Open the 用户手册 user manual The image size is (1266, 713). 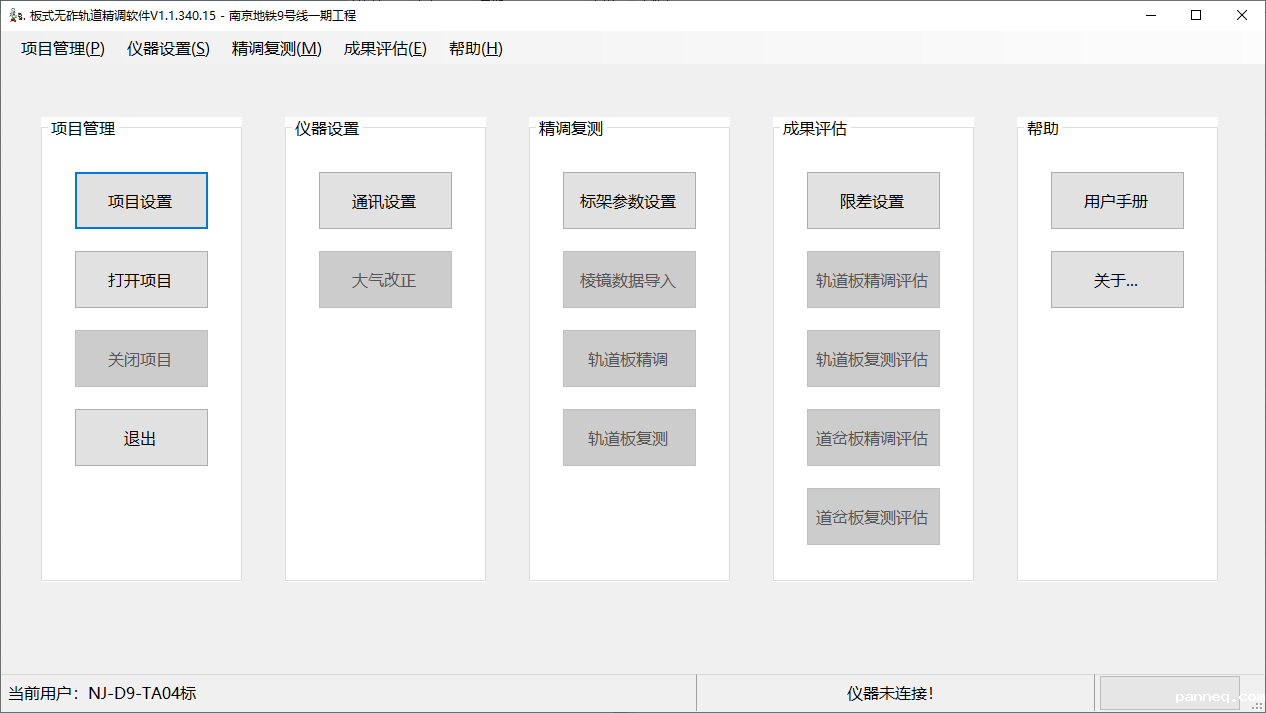pos(1117,201)
